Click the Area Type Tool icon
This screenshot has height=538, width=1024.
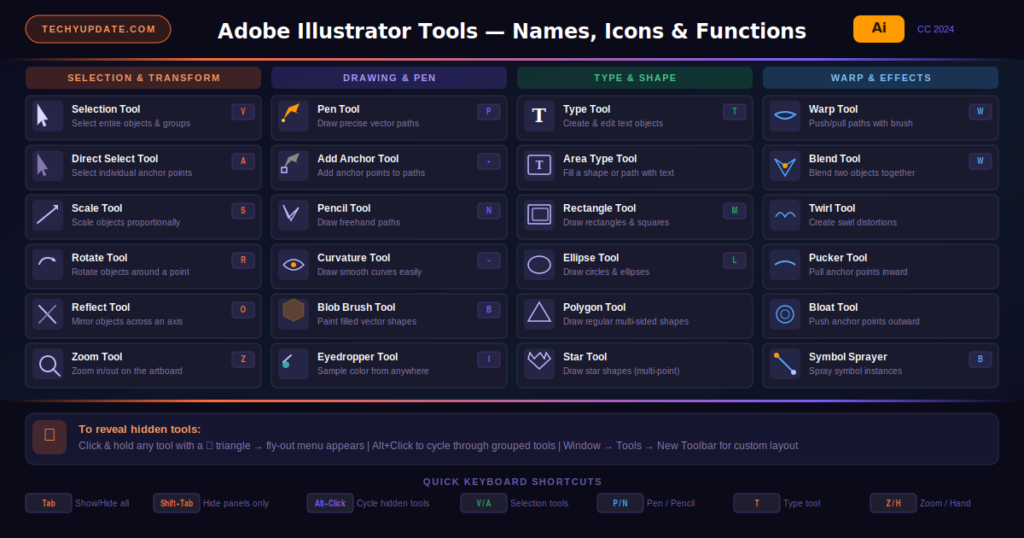click(539, 166)
